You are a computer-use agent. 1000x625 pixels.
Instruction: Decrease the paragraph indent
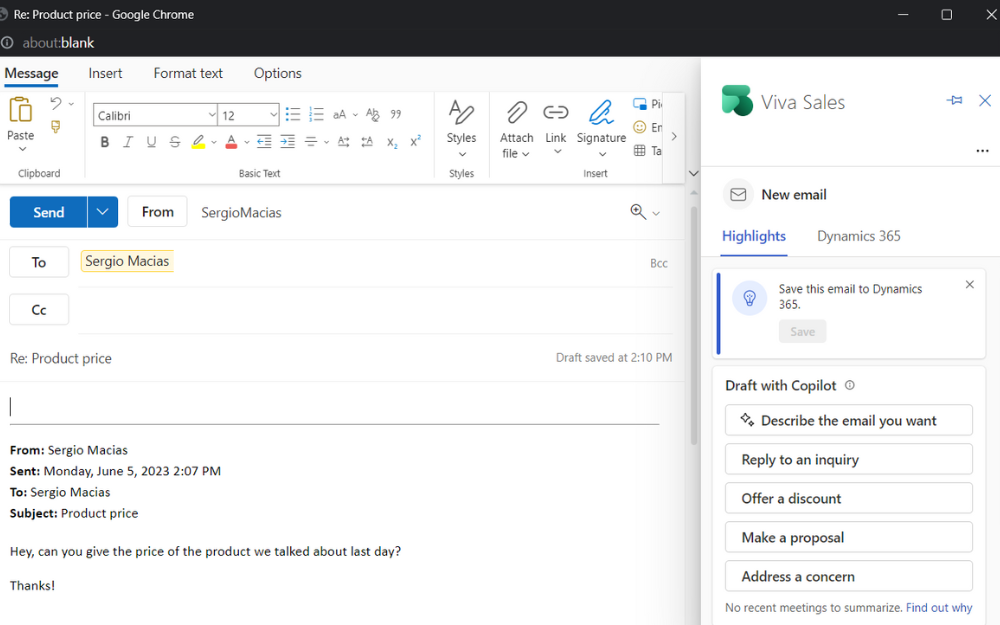click(264, 142)
